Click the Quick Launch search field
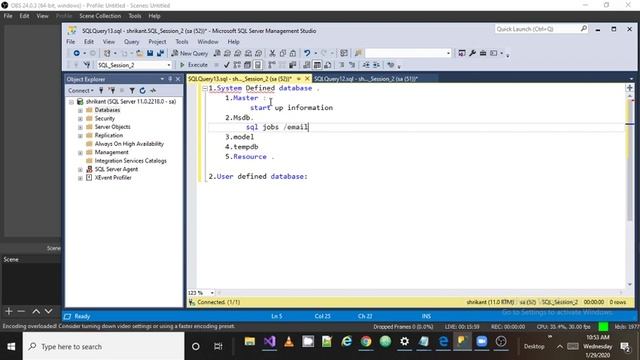 [x=541, y=29]
